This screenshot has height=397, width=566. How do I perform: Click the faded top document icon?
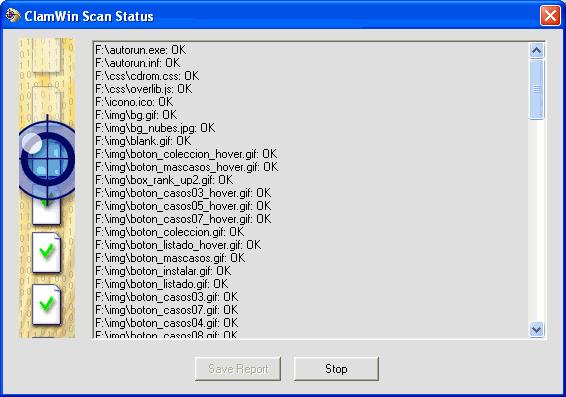[46, 55]
